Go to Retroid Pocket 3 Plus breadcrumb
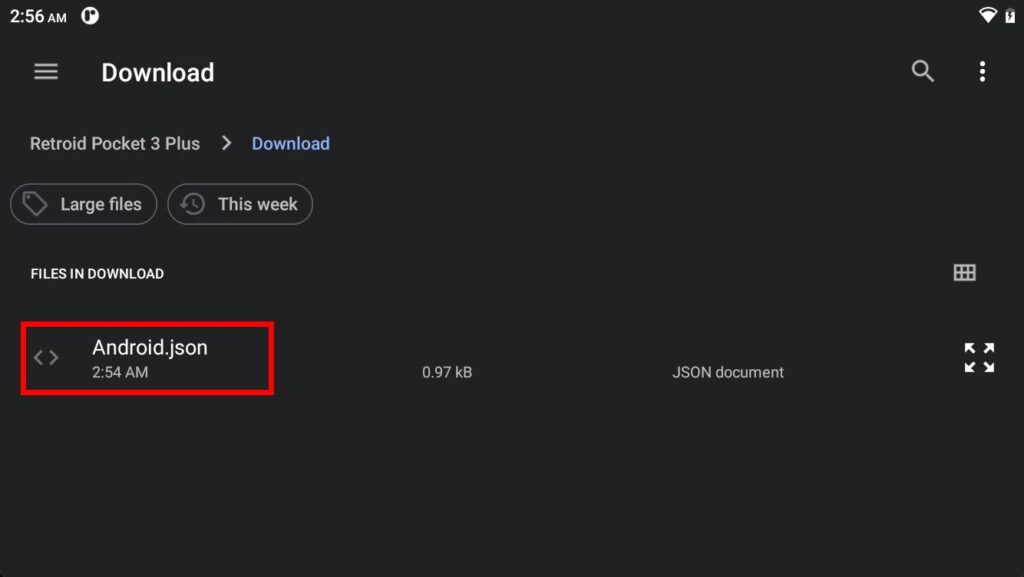 115,143
